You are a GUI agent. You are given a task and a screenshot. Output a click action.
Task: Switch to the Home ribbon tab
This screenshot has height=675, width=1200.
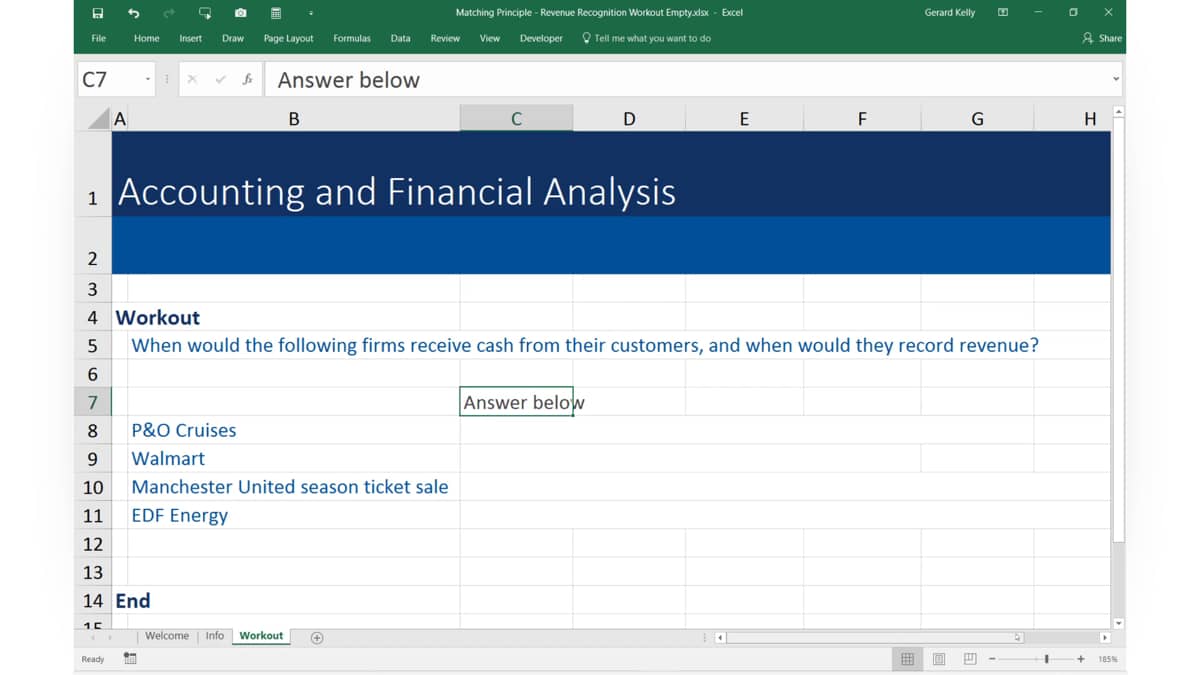point(147,38)
